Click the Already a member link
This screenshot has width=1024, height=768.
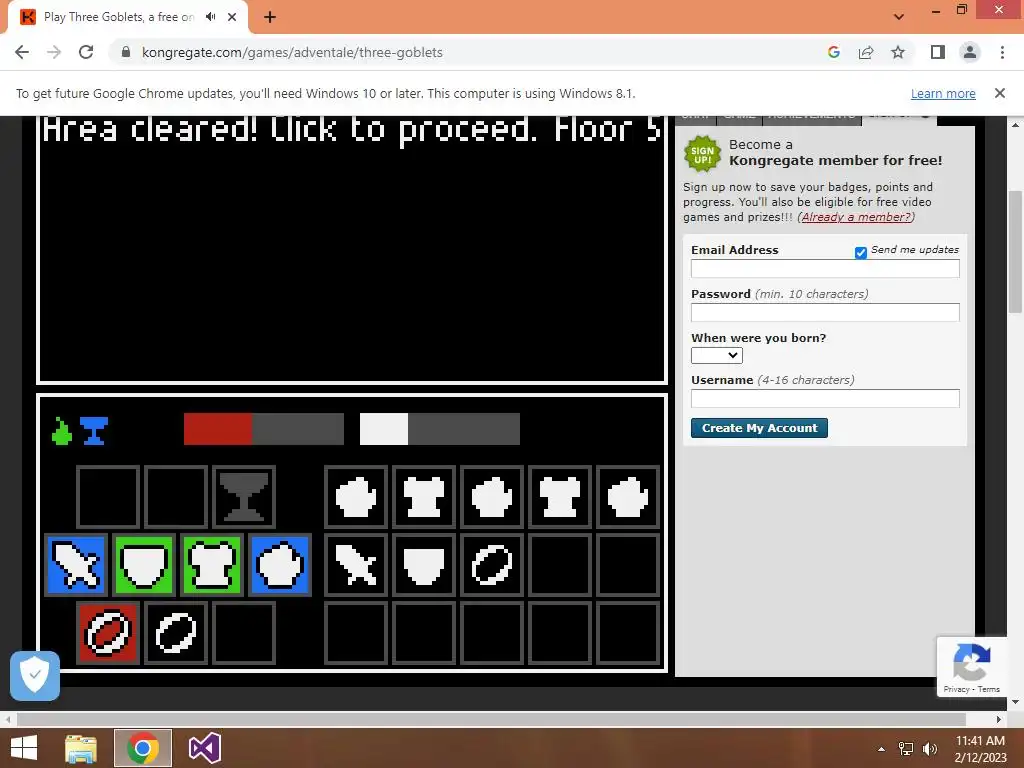pos(856,217)
